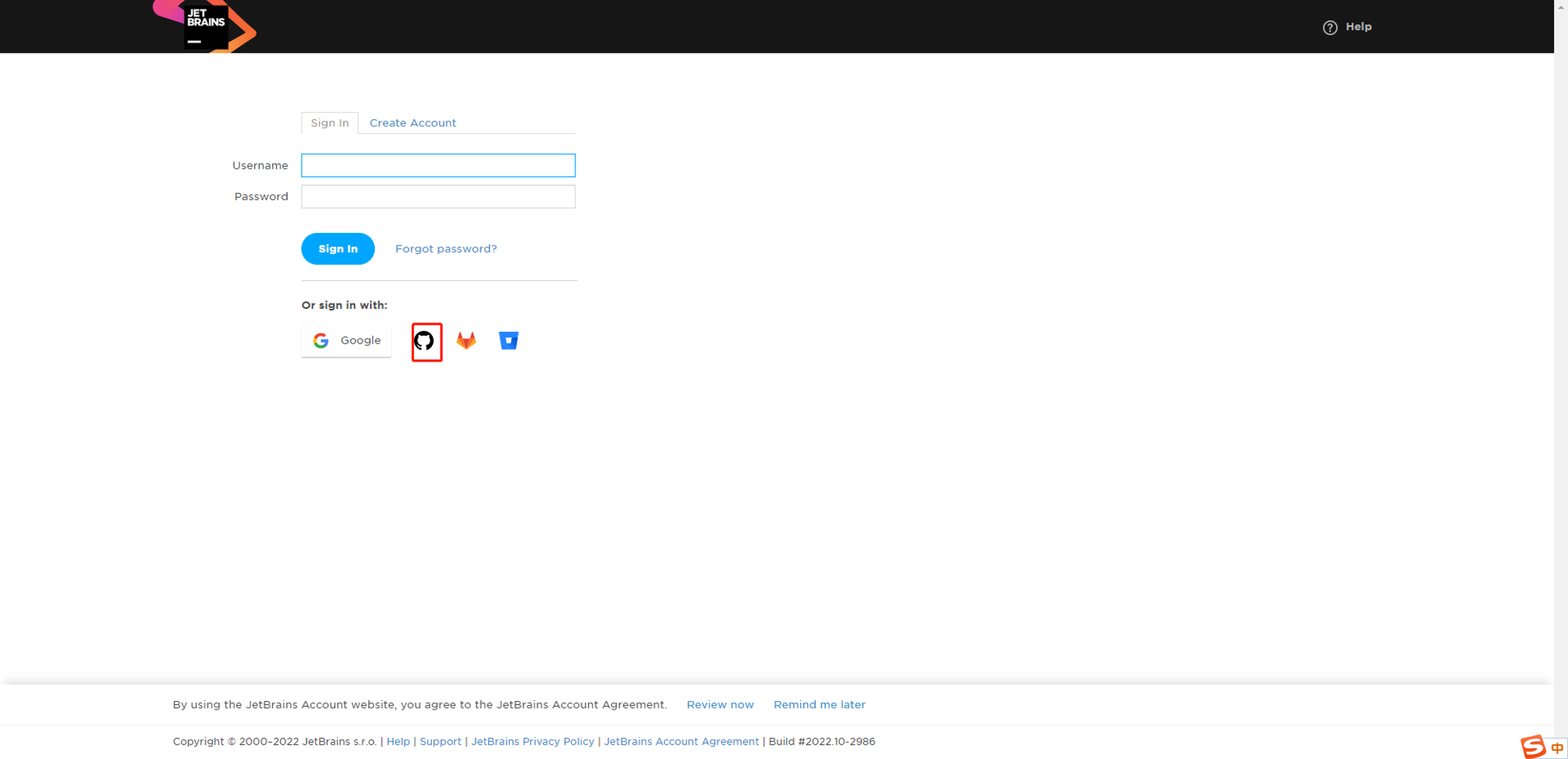Toggle the Chinese input mode indicator

[1557, 748]
